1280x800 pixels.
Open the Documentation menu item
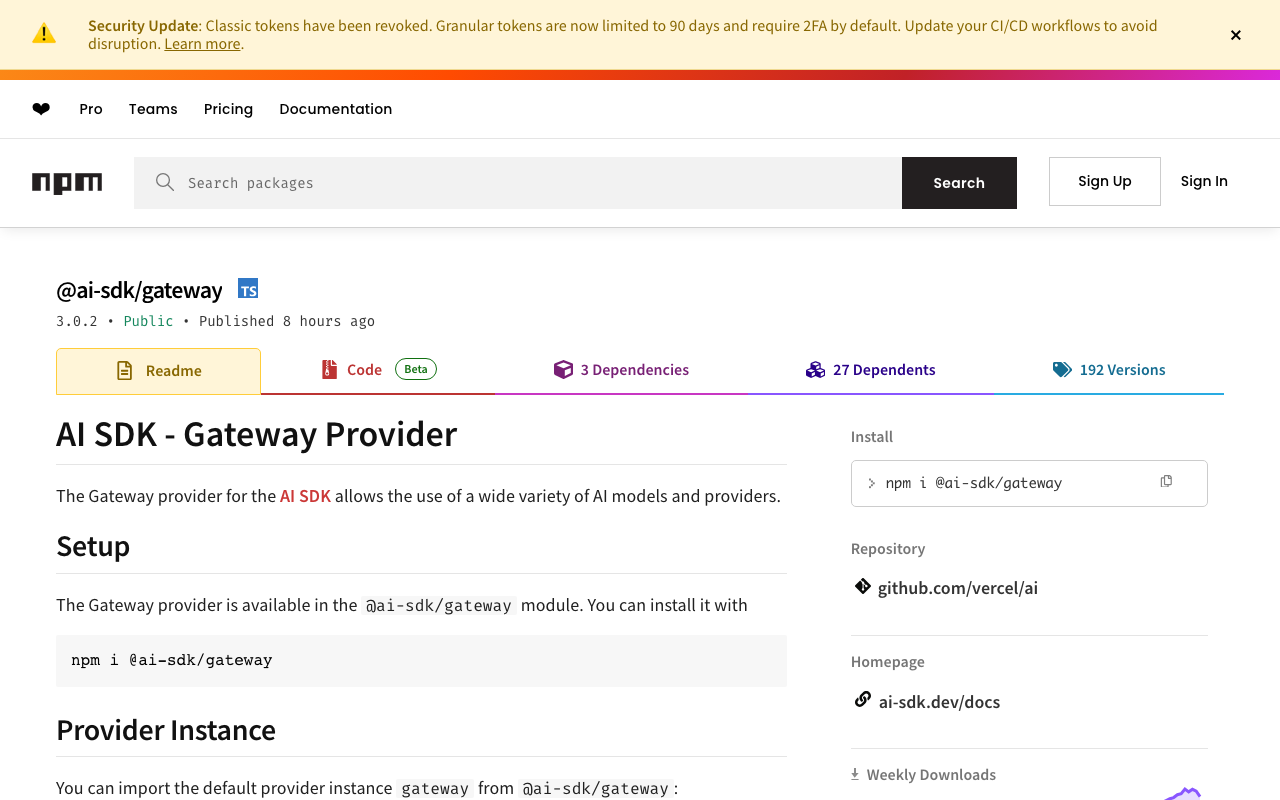pos(335,109)
